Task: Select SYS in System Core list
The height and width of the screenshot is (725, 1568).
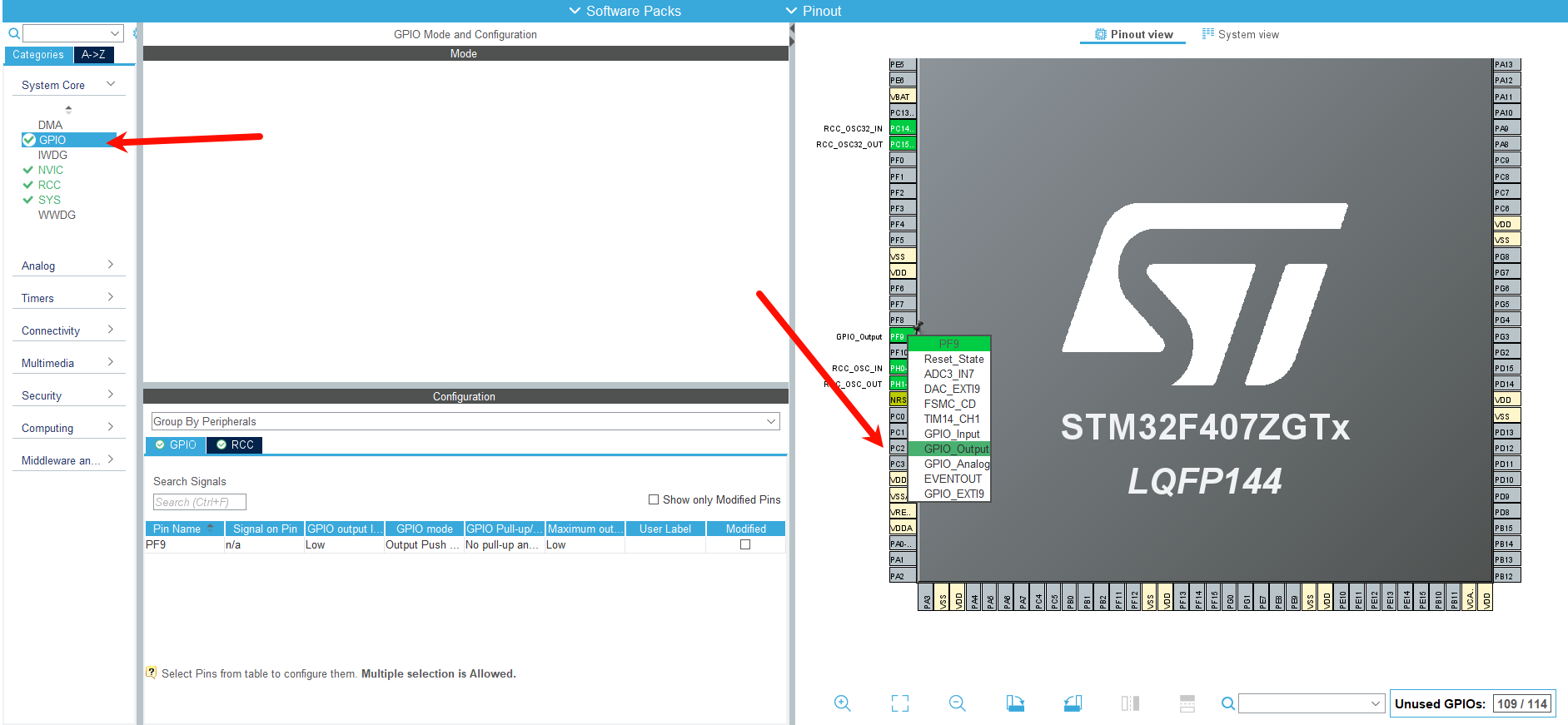Action: [49, 200]
